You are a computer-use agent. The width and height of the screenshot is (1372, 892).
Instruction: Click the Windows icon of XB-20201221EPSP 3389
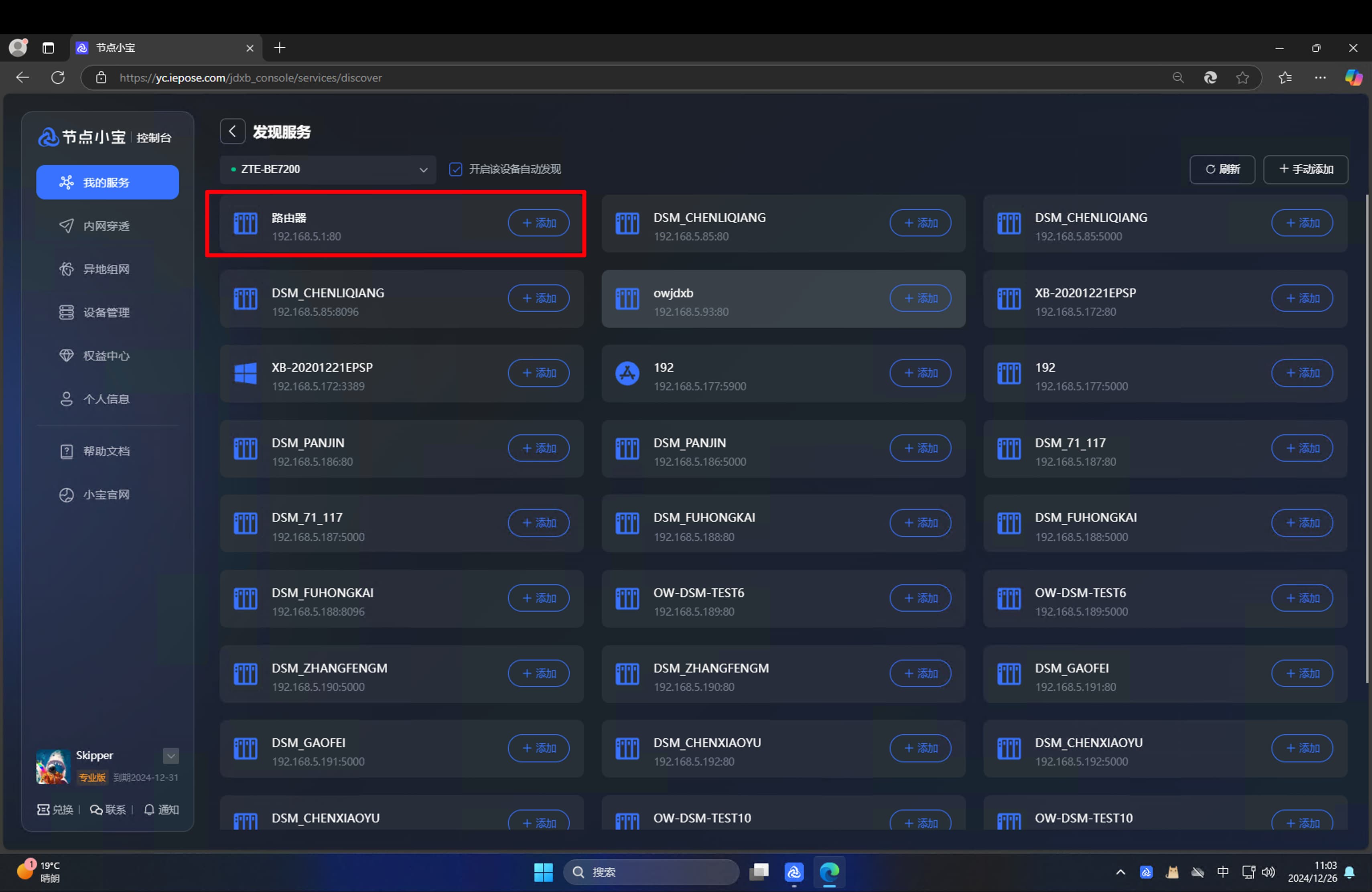pos(246,373)
